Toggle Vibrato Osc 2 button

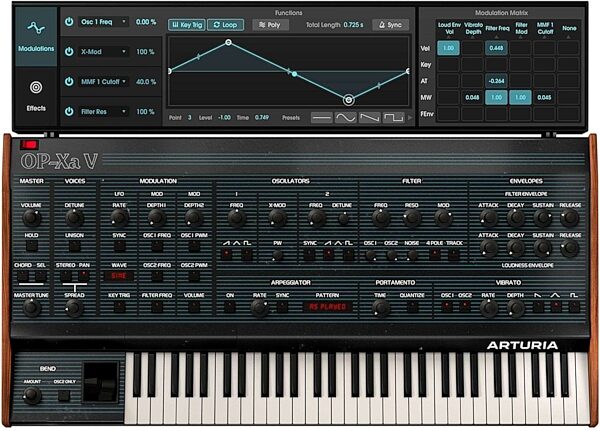point(465,306)
